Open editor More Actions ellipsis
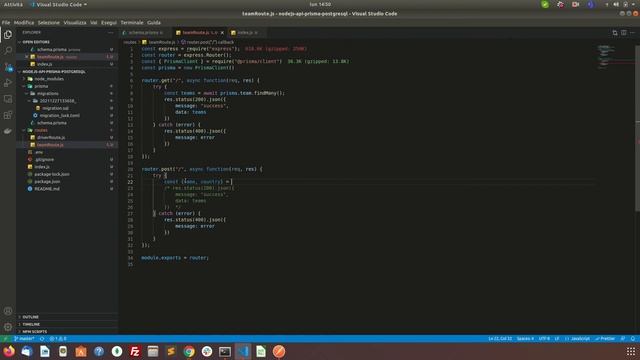Image resolution: width=640 pixels, height=360 pixels. tap(633, 33)
